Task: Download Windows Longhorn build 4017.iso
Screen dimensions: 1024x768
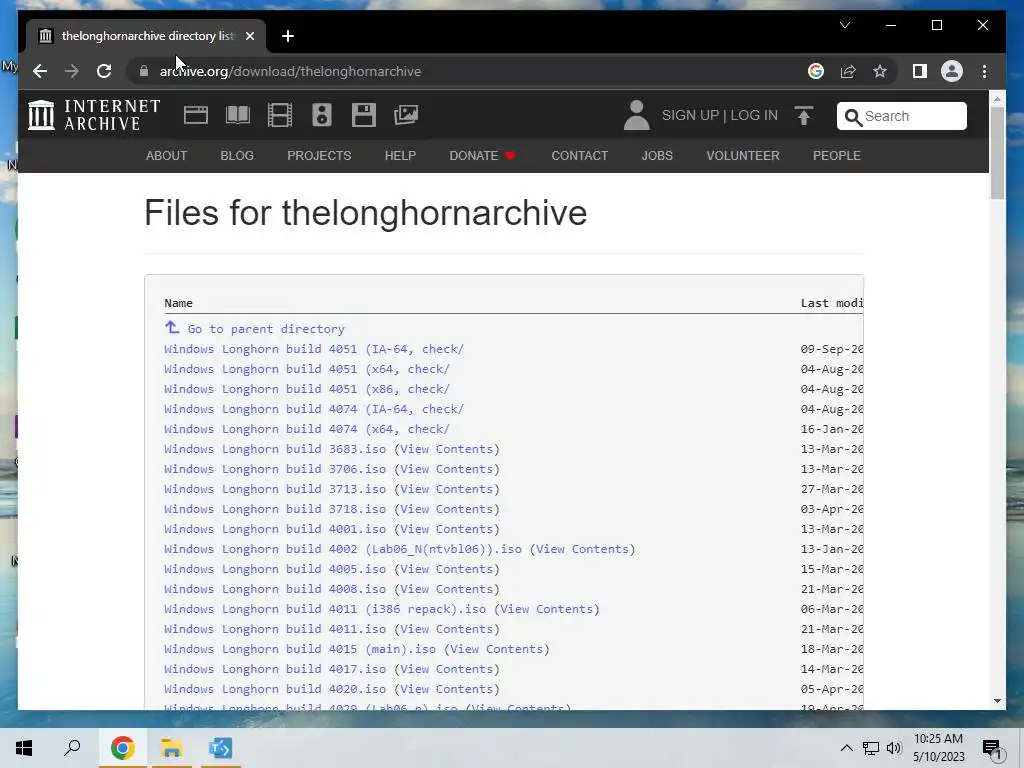Action: [x=275, y=669]
